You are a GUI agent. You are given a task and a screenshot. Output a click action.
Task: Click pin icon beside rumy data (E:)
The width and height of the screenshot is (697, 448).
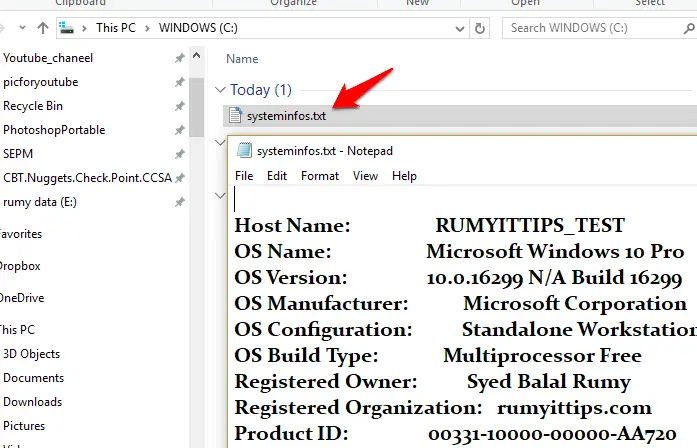(179, 202)
